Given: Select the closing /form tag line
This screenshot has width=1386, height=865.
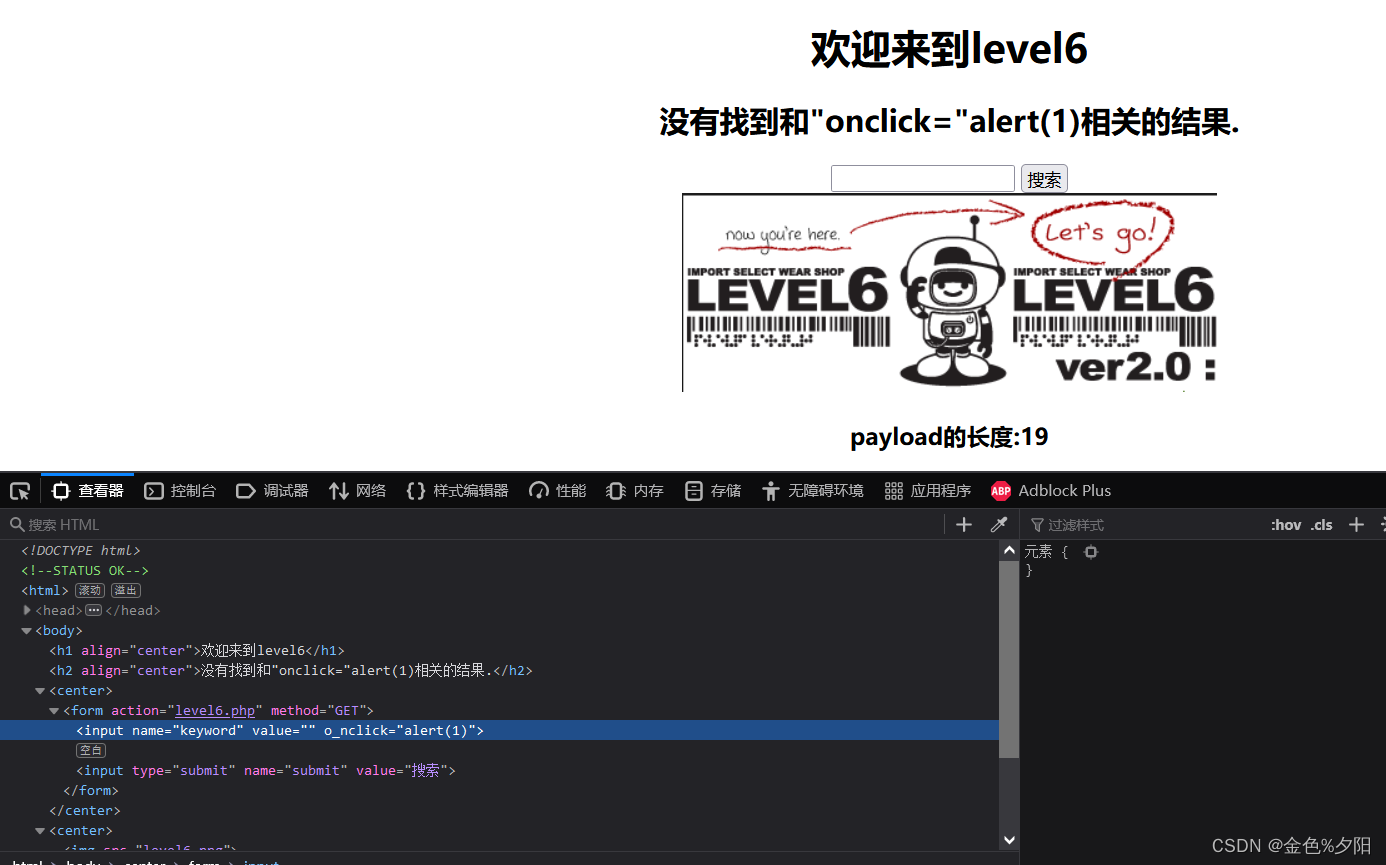Looking at the screenshot, I should (x=499, y=791).
